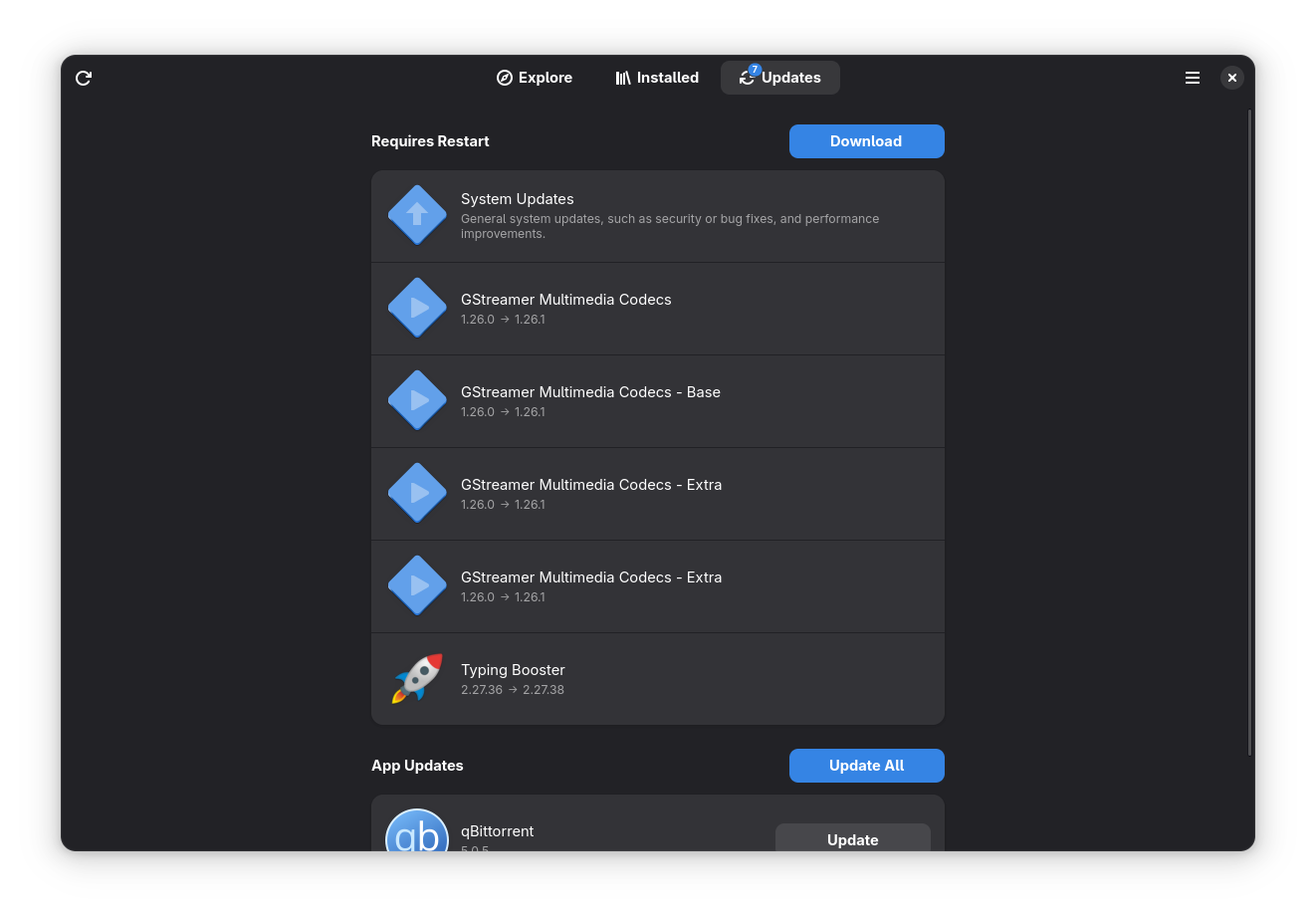
Task: Click the System Updates arrow icon
Action: pyautogui.click(x=417, y=215)
